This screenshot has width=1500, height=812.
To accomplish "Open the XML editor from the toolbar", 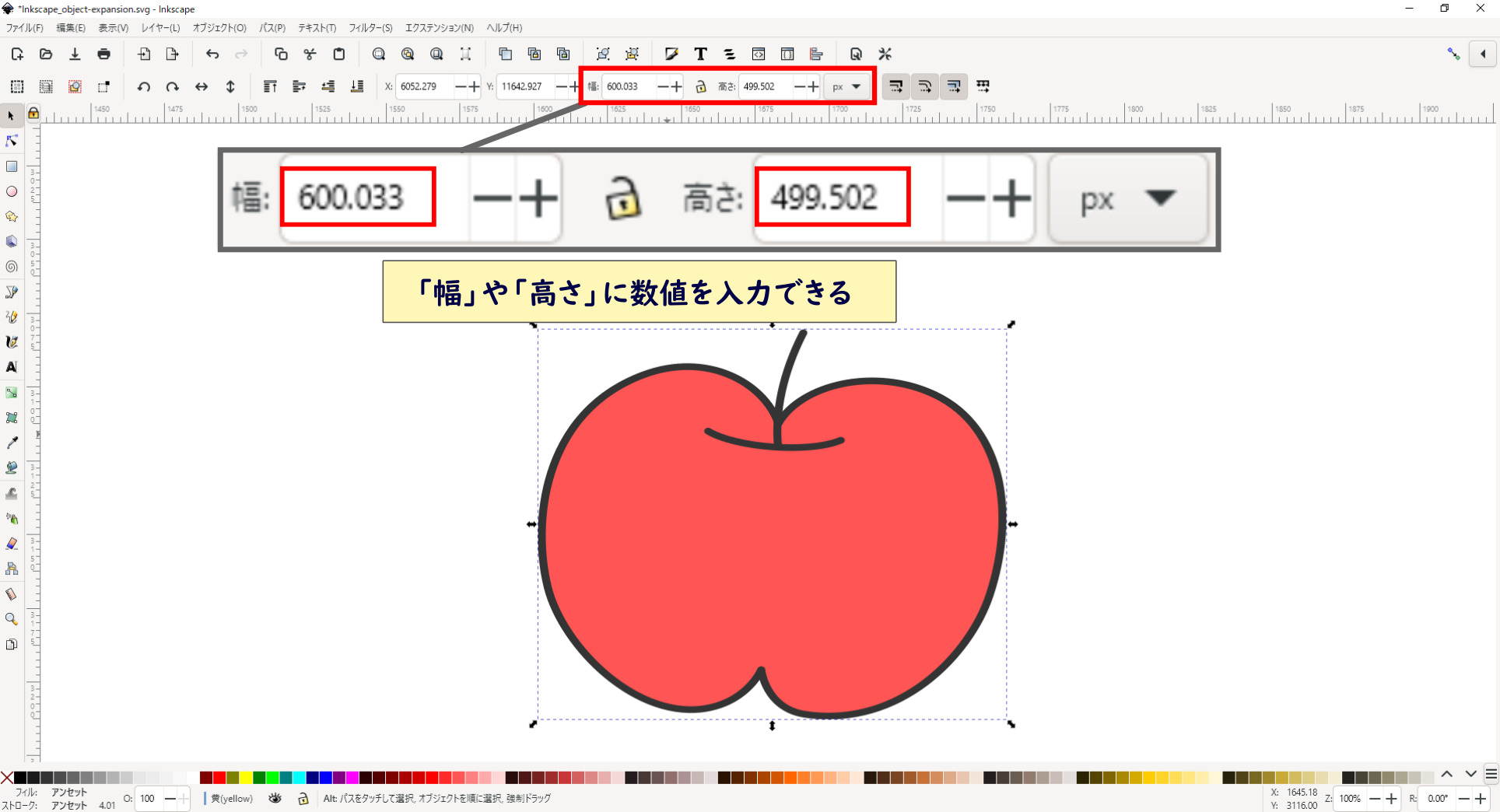I will coord(759,54).
